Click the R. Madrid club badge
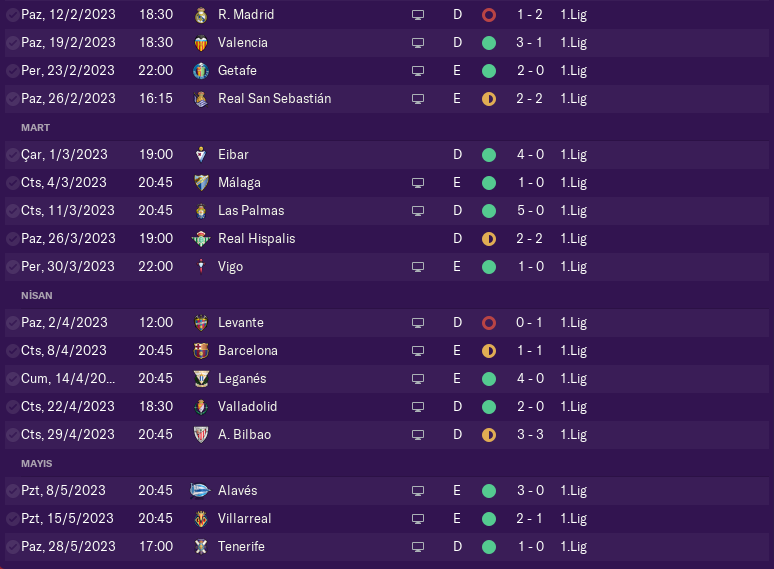Image resolution: width=774 pixels, height=569 pixels. pos(200,15)
